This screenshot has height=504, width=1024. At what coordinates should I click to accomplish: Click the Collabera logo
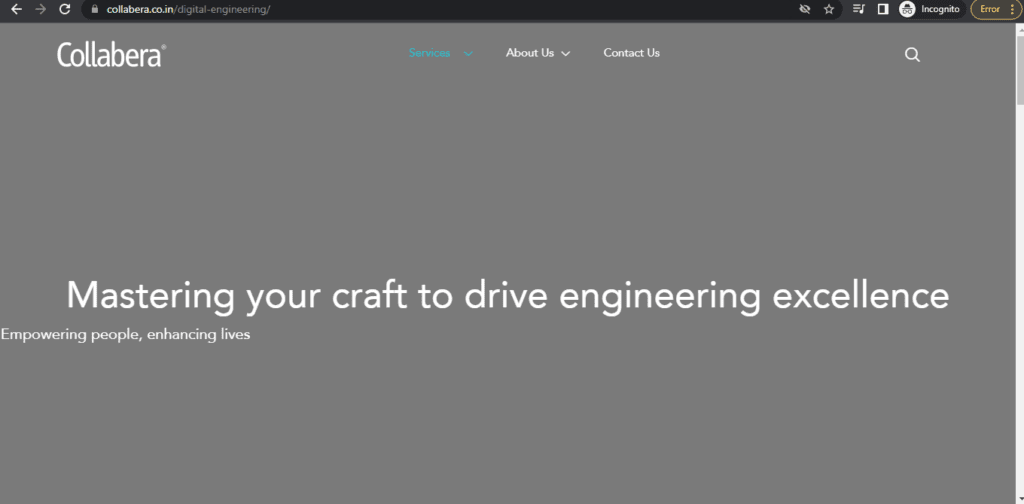point(111,55)
